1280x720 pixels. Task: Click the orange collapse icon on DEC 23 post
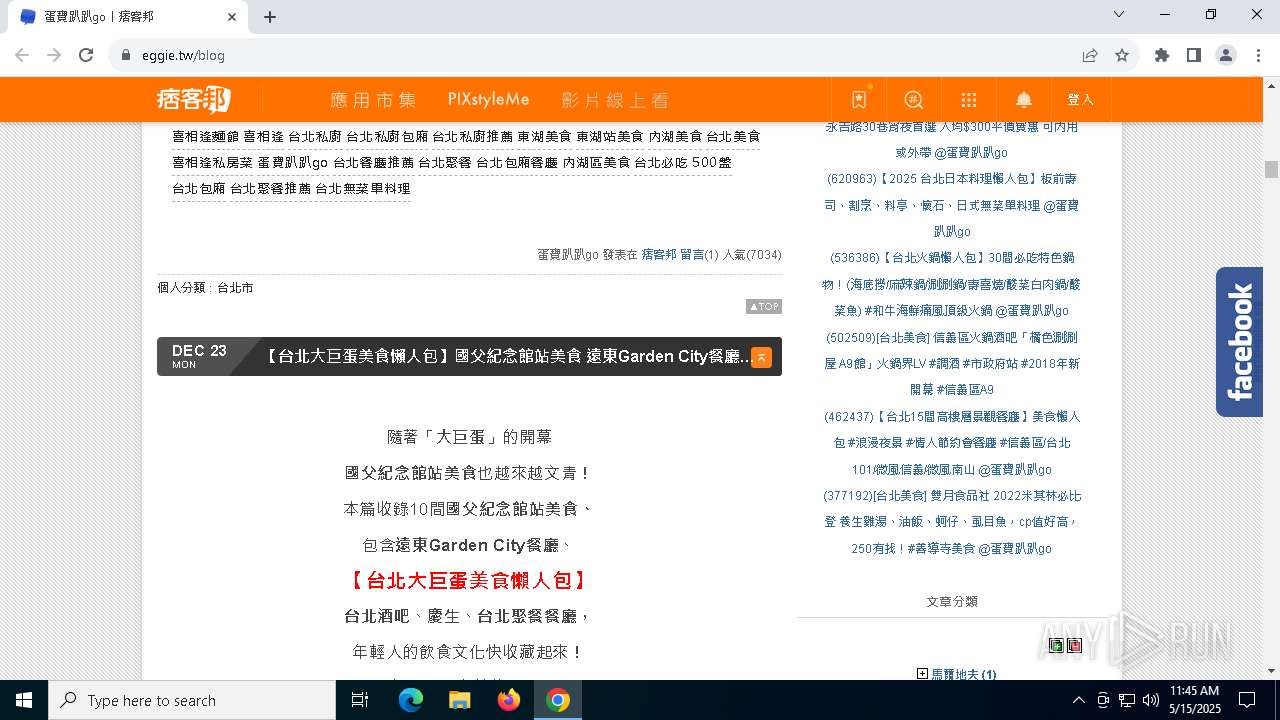click(x=761, y=357)
